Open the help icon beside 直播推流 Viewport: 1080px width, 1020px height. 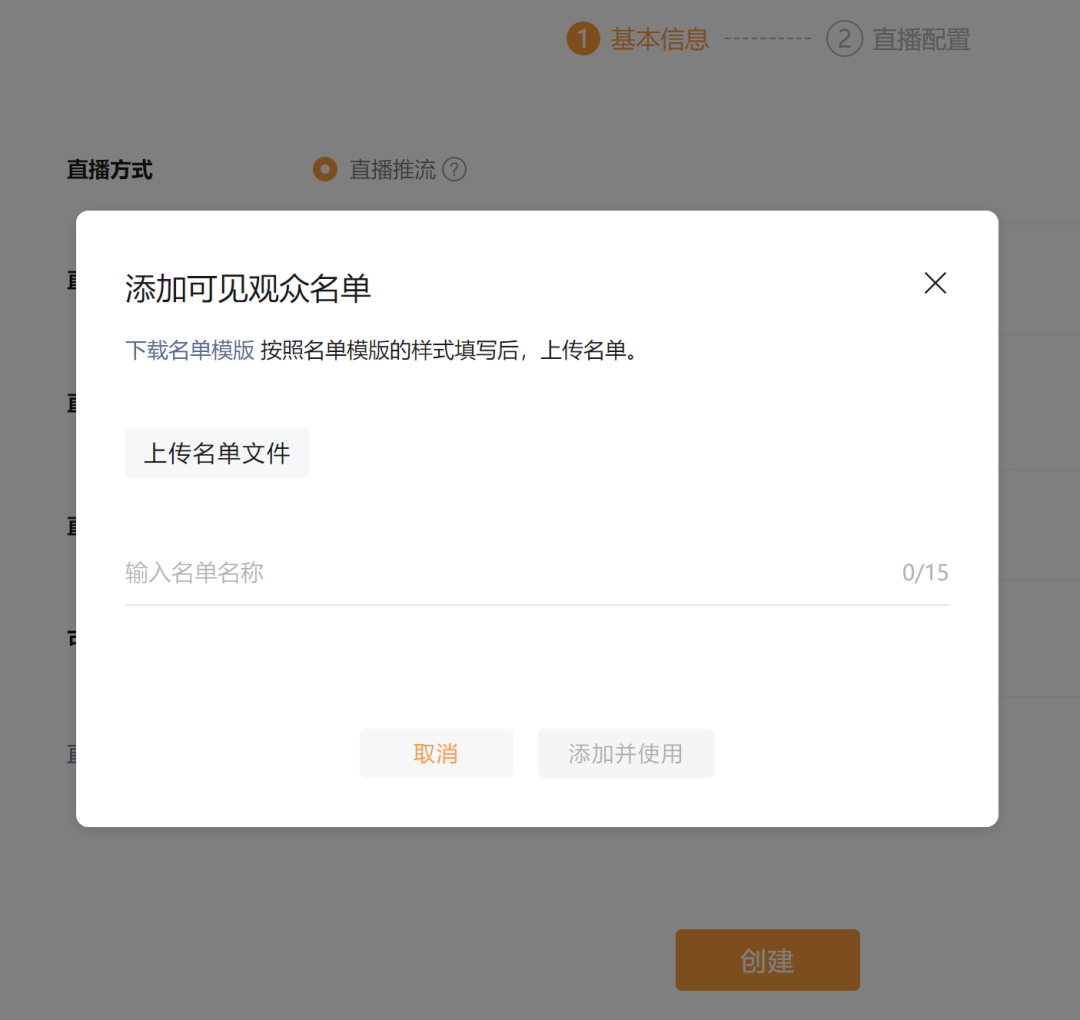point(454,169)
